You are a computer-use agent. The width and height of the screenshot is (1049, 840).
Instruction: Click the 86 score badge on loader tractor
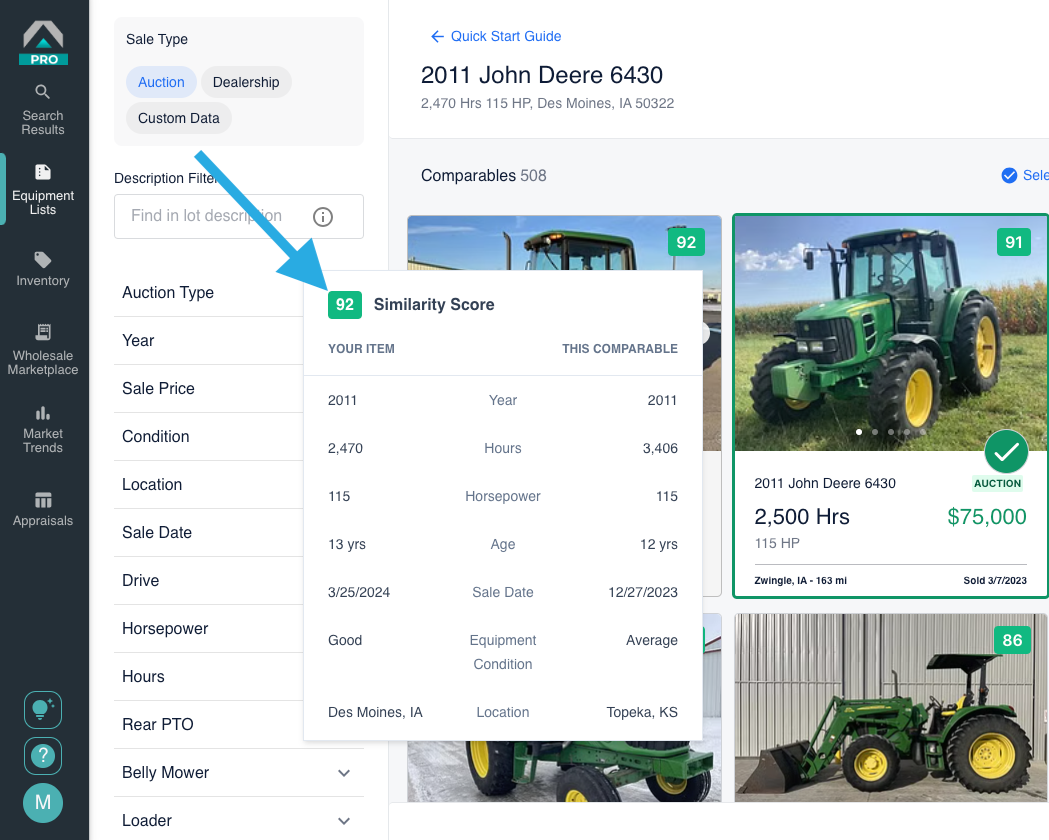[x=1012, y=641]
